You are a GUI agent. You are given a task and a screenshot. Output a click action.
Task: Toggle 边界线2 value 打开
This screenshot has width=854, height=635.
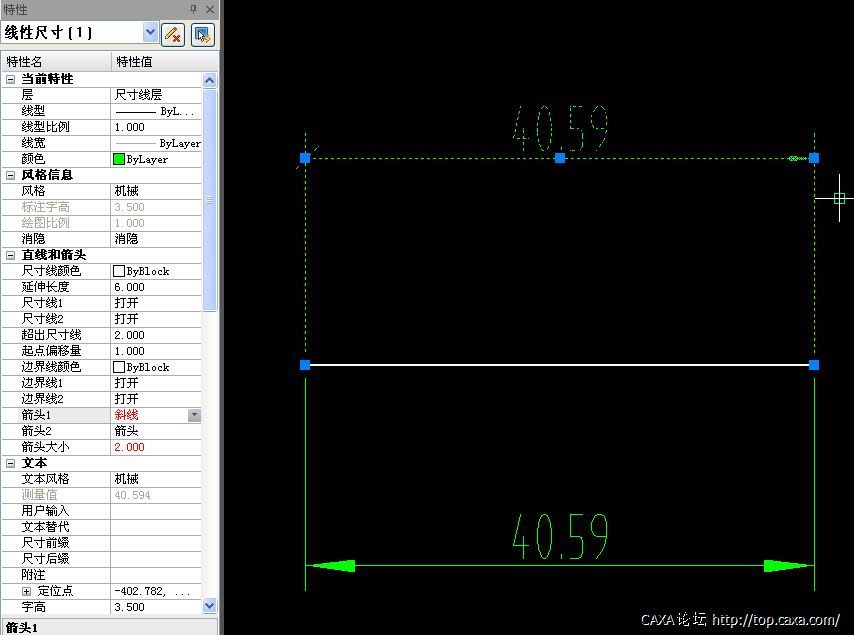tap(155, 399)
